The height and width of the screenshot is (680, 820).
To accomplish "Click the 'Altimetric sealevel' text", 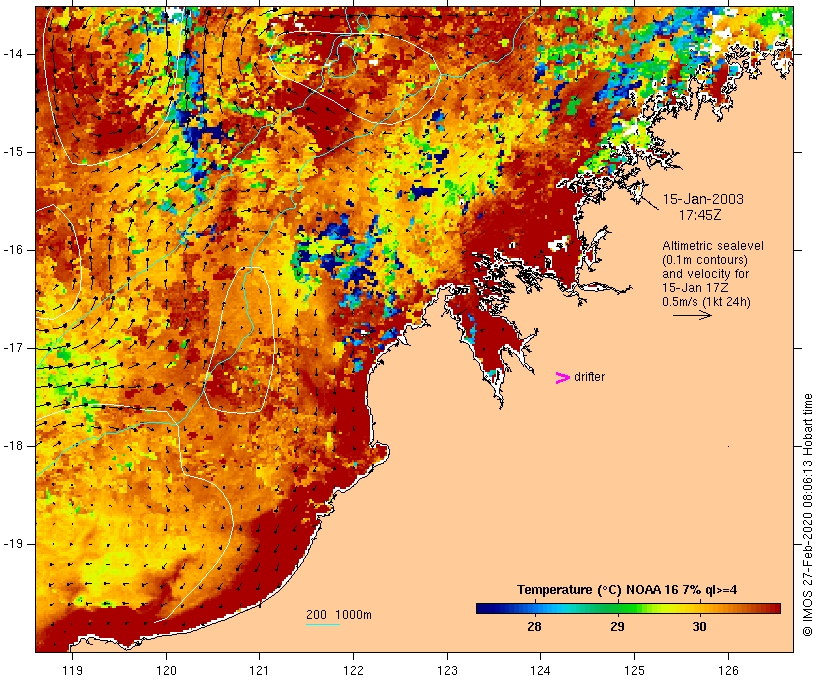I will [713, 246].
